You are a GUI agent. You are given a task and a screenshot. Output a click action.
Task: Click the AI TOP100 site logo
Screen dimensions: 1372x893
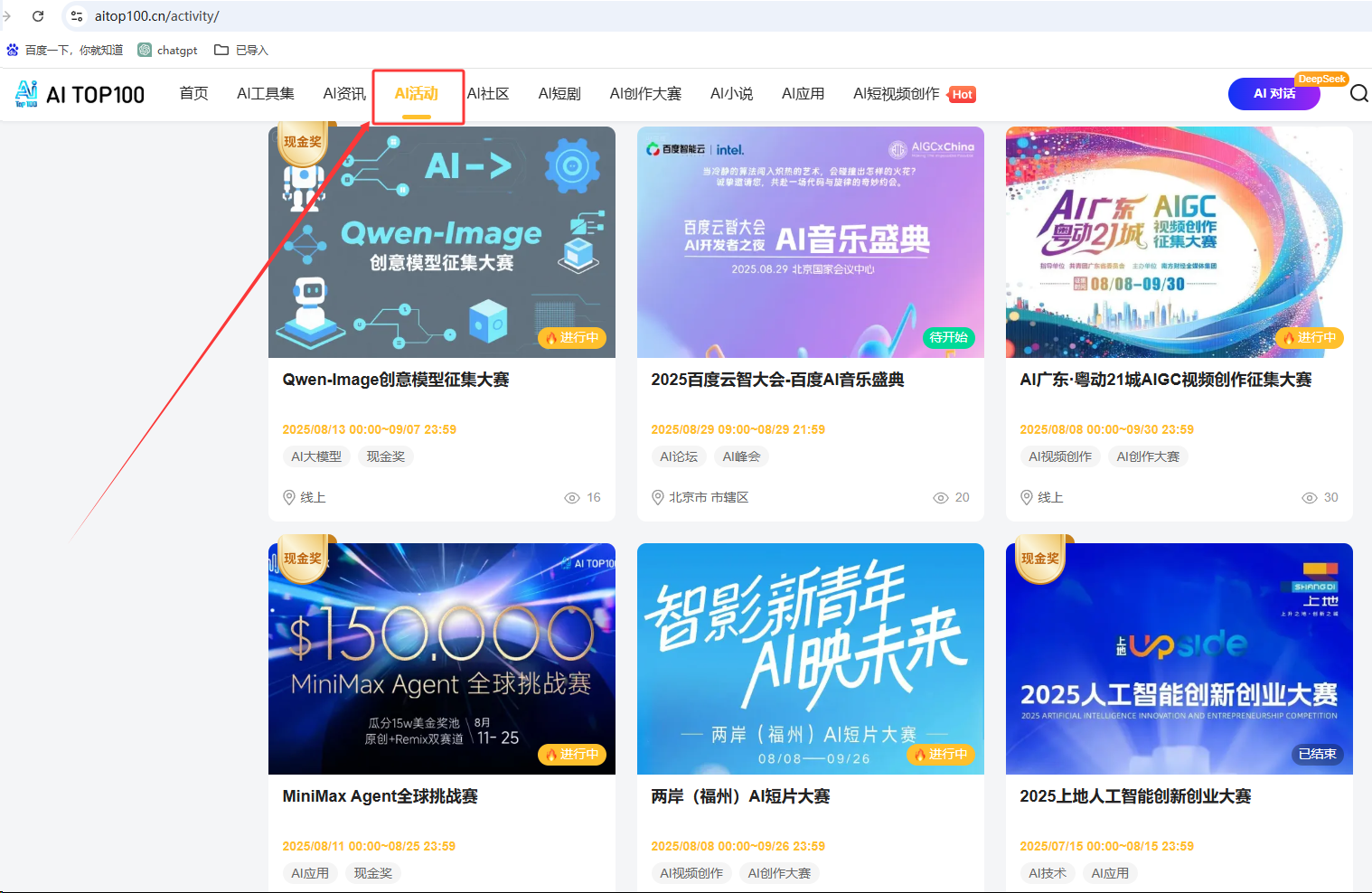click(x=80, y=94)
